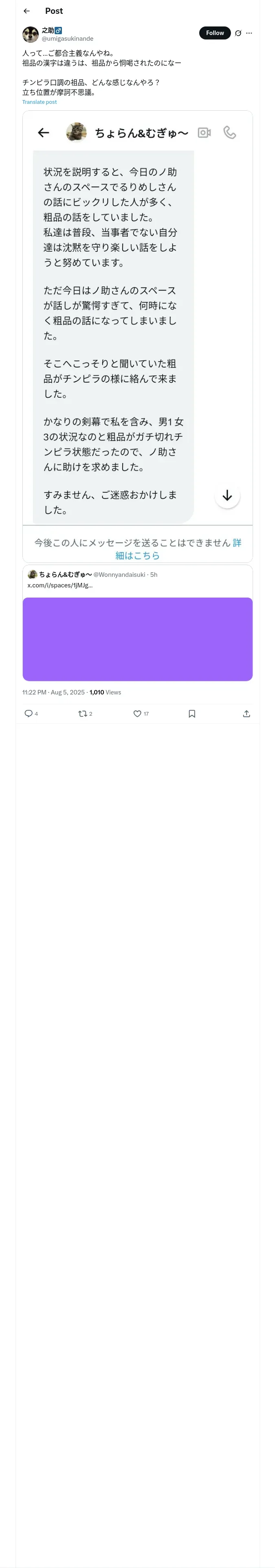
Task: Open the purple Spaces card
Action: 138,639
